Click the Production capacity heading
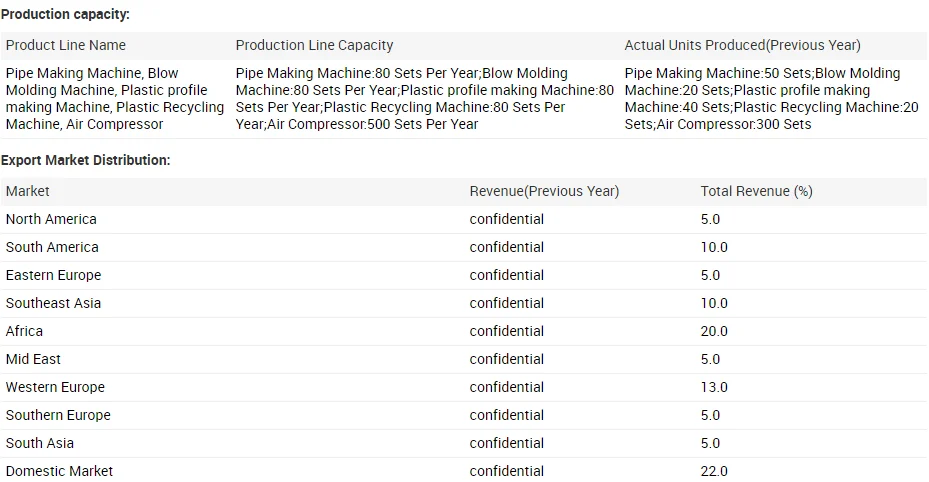929x482 pixels. [66, 14]
